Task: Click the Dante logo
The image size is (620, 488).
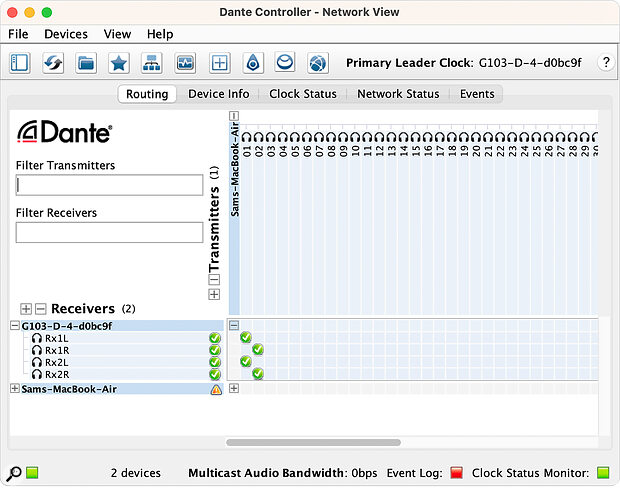Action: click(x=64, y=132)
